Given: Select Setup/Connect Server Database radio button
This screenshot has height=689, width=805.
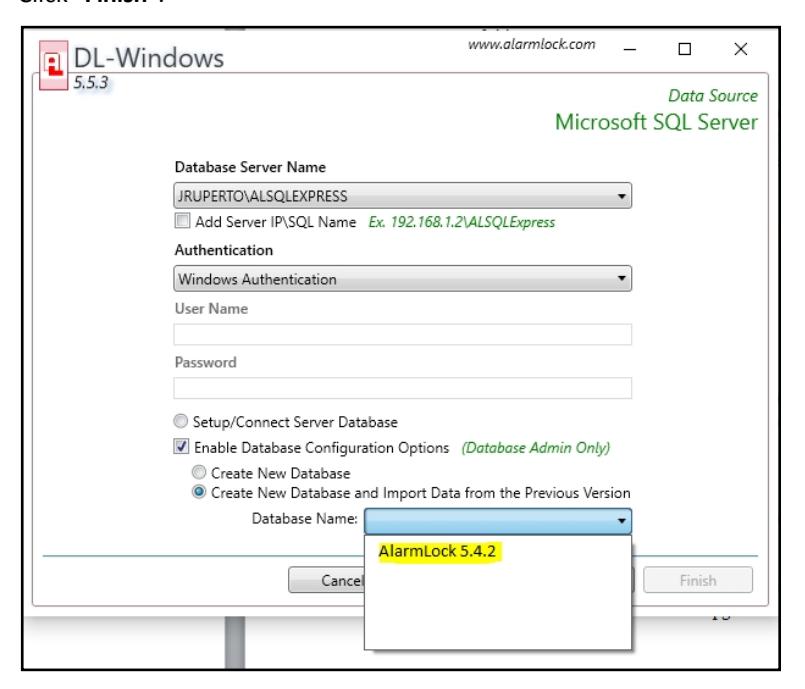Looking at the screenshot, I should (x=181, y=422).
